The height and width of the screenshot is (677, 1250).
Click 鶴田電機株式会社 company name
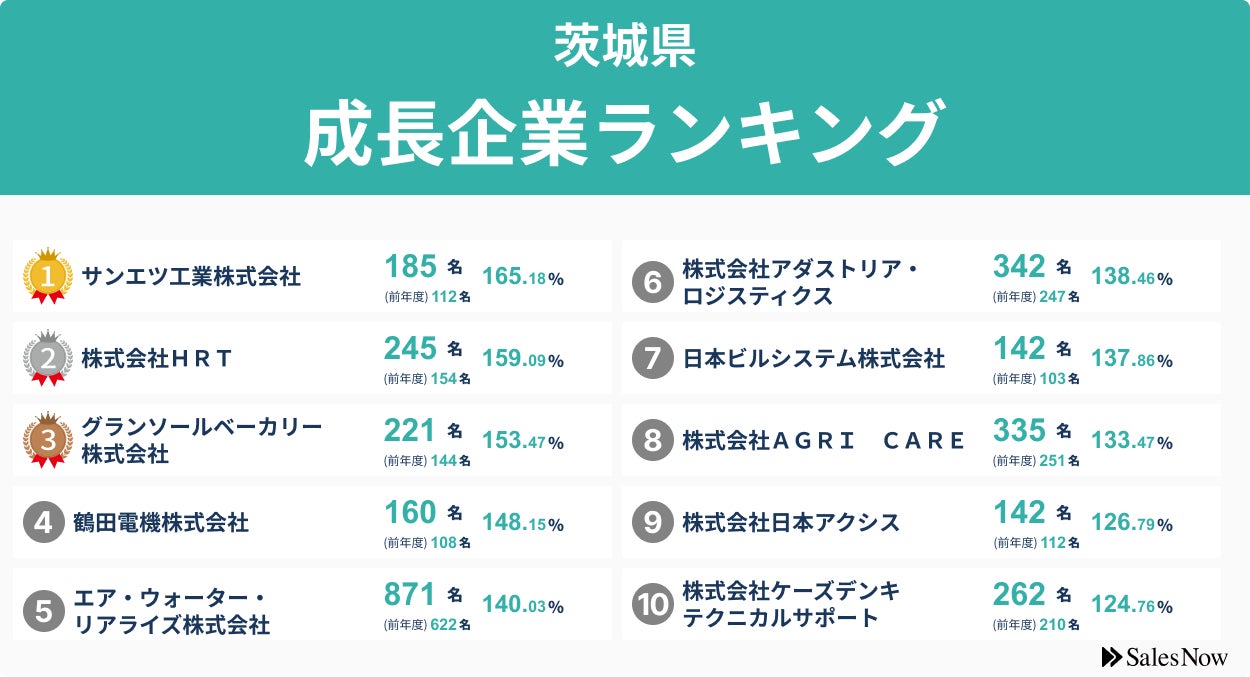tap(161, 522)
